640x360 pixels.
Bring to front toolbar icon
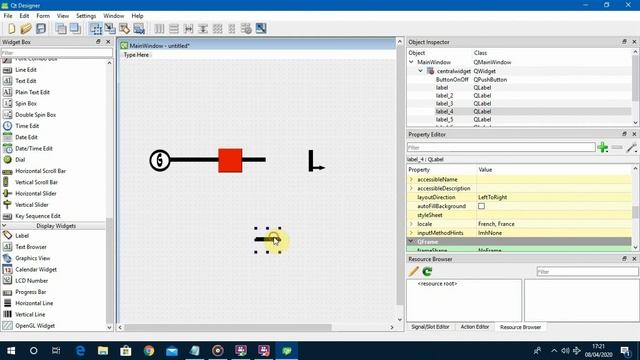(x=75, y=29)
